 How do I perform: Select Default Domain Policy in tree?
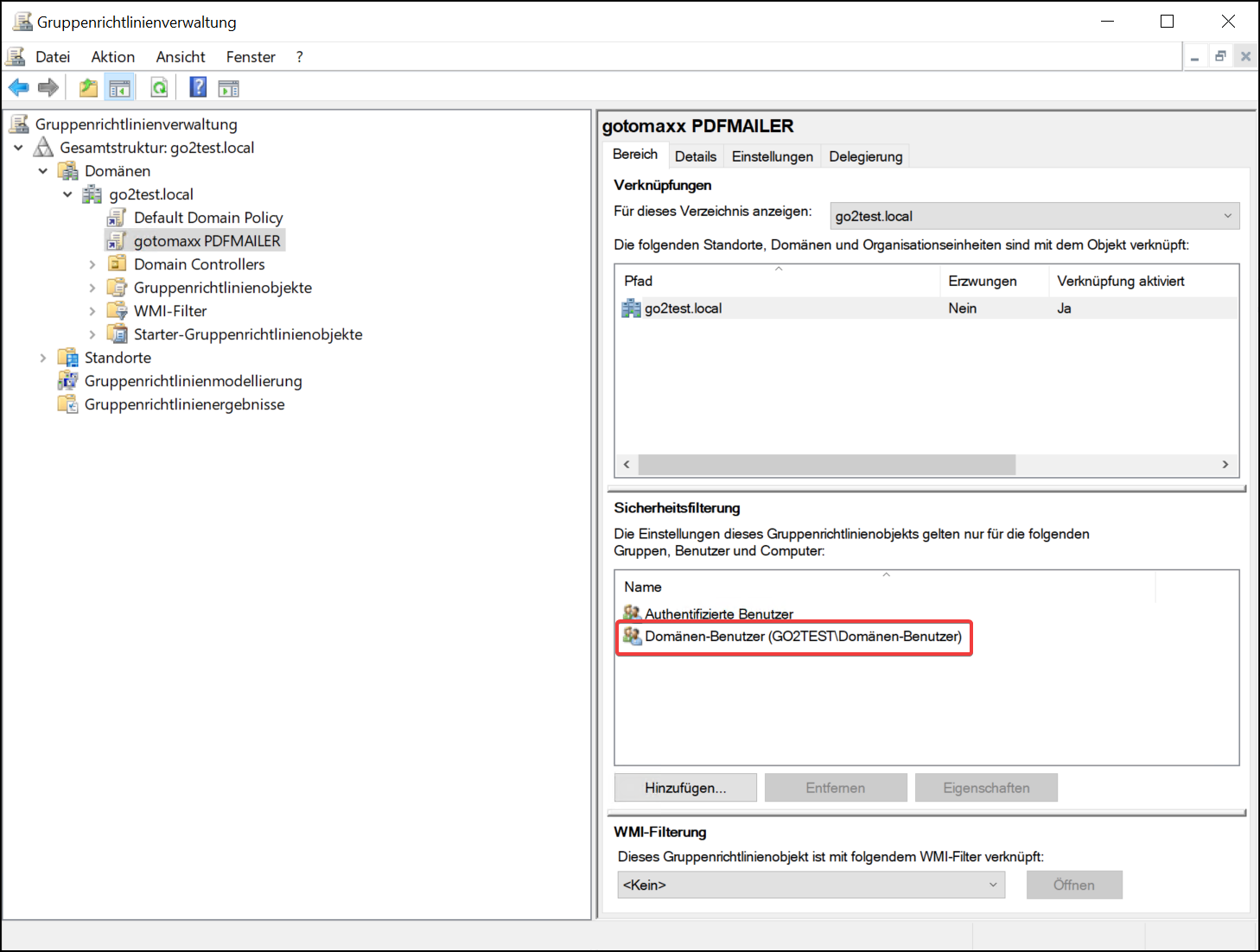(208, 218)
